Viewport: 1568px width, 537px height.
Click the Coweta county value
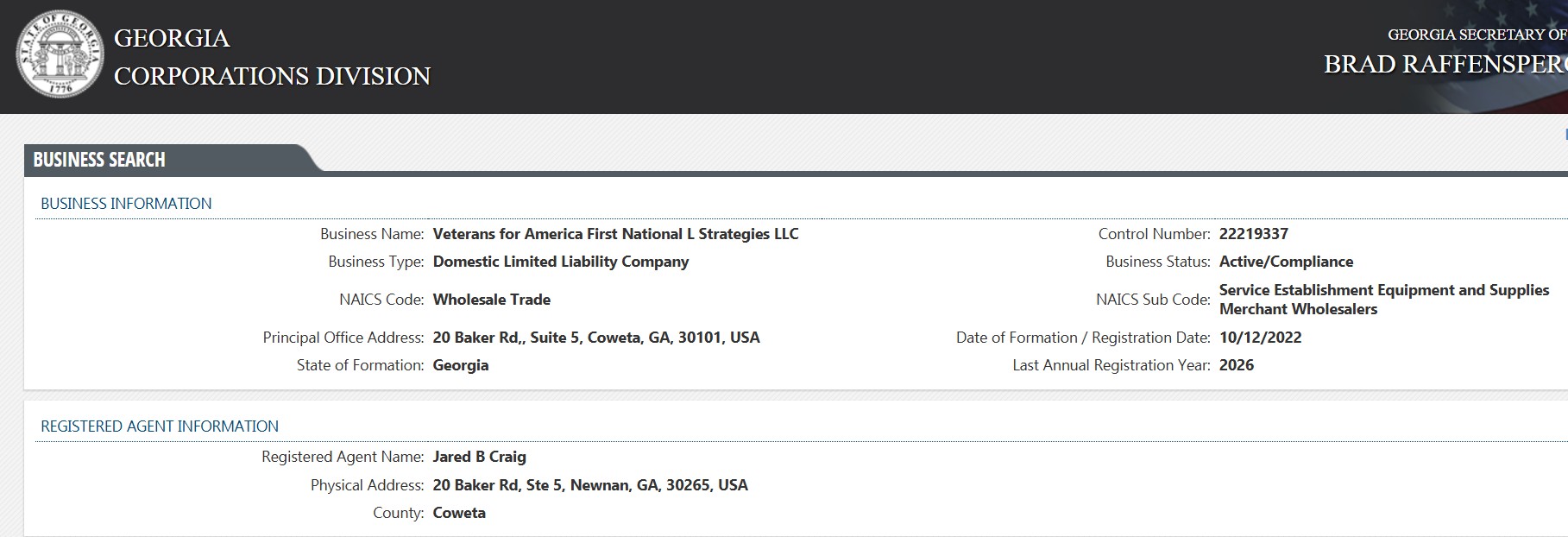click(459, 513)
